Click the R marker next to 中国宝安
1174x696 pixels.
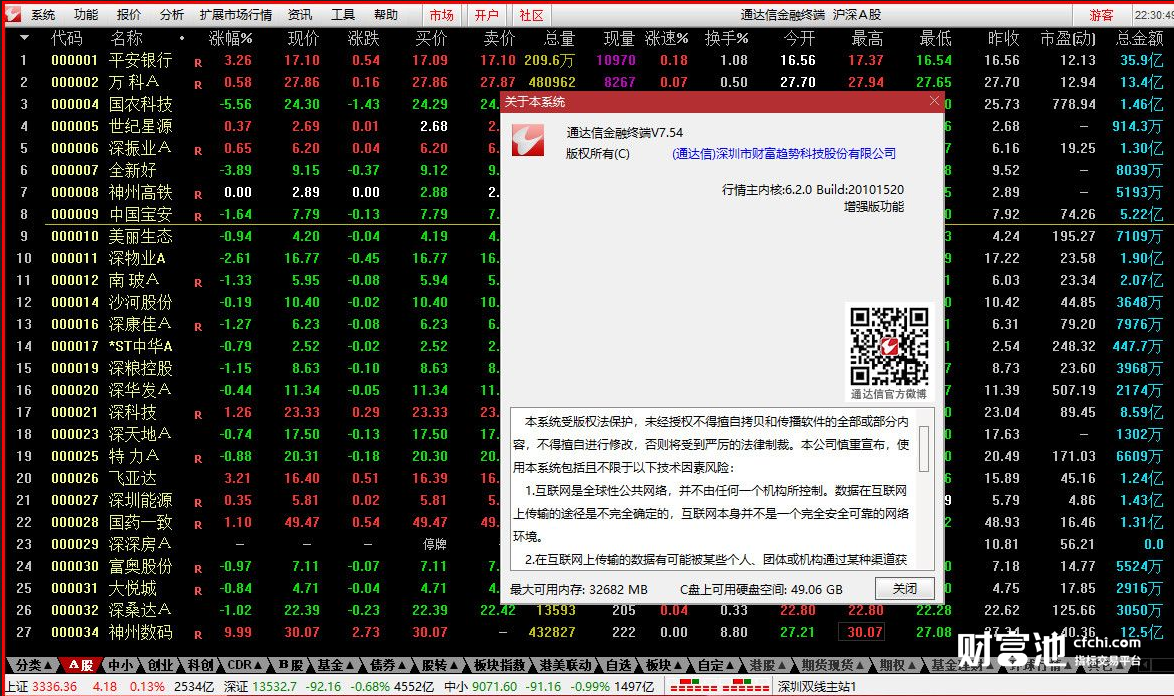coord(198,216)
